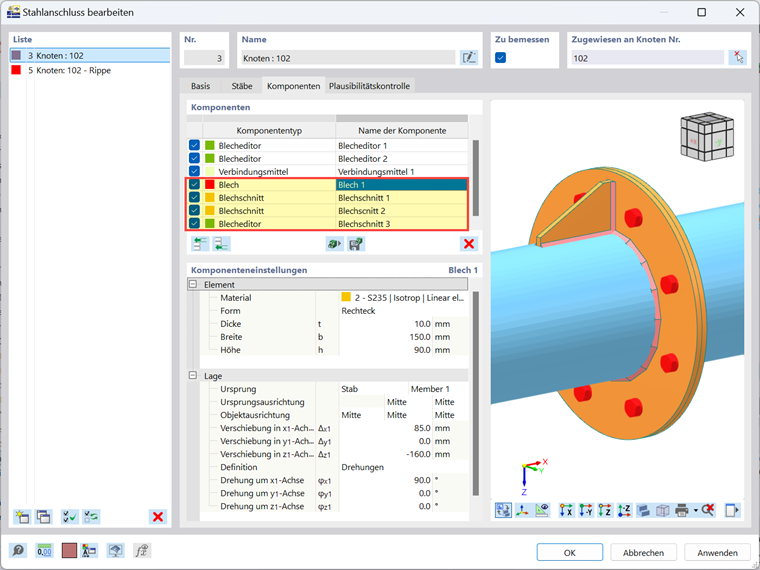Click the brownish color swatch in bottom toolbar
The width and height of the screenshot is (760, 570).
(69, 551)
